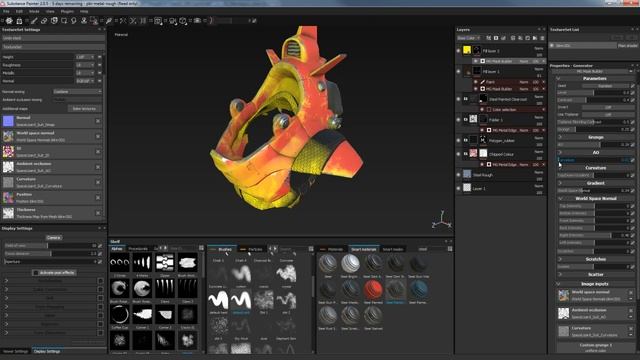Switch to the Procedurals shelf tab

click(138, 249)
